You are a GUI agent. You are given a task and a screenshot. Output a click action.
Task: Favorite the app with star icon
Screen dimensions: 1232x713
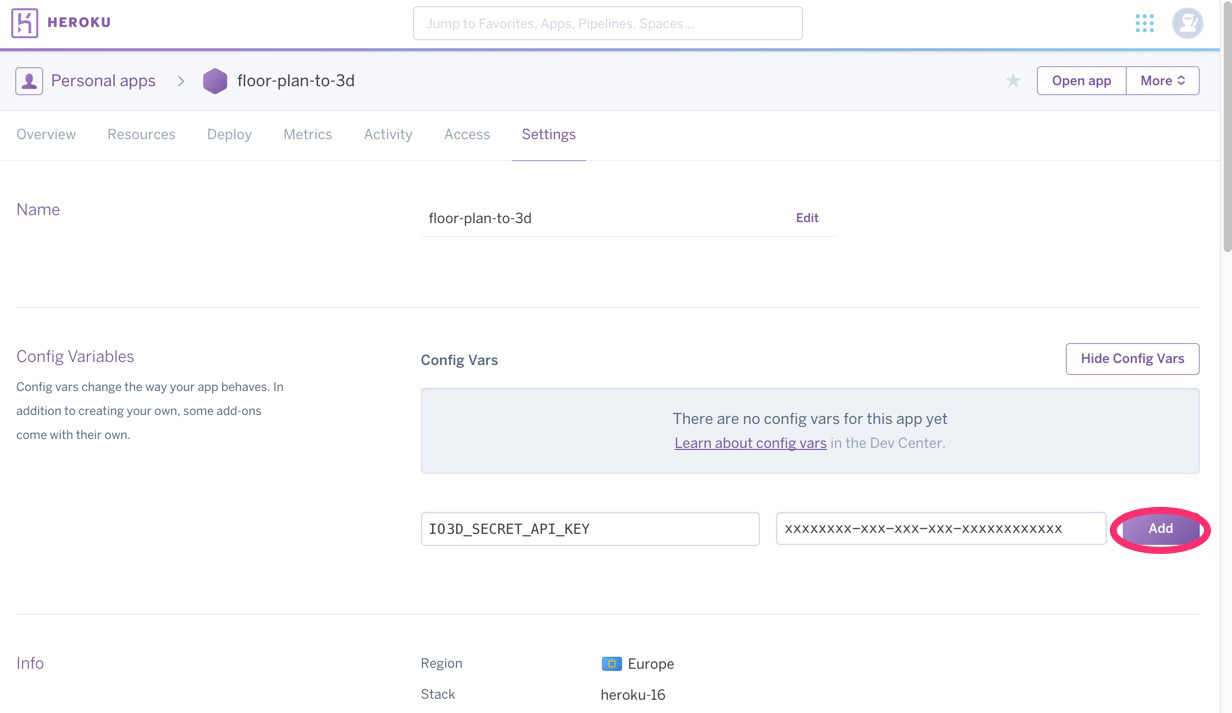[1013, 81]
